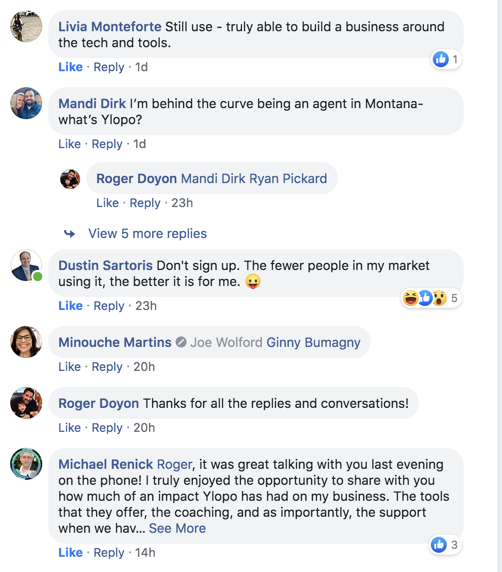Click the edited pencil badge next to Minouche Martins
Viewport: 502px width, 572px height.
tap(181, 342)
